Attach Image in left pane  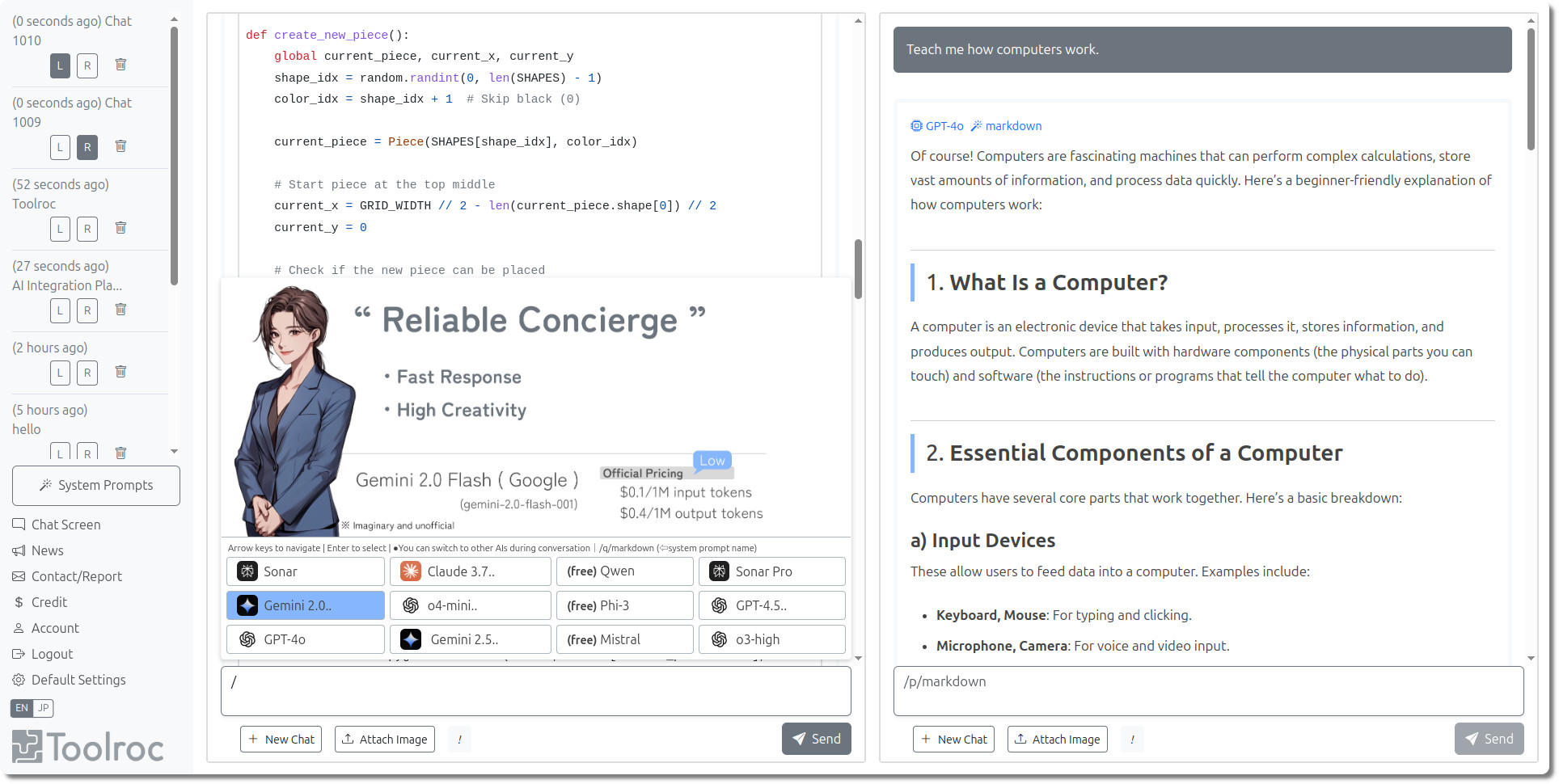(385, 740)
